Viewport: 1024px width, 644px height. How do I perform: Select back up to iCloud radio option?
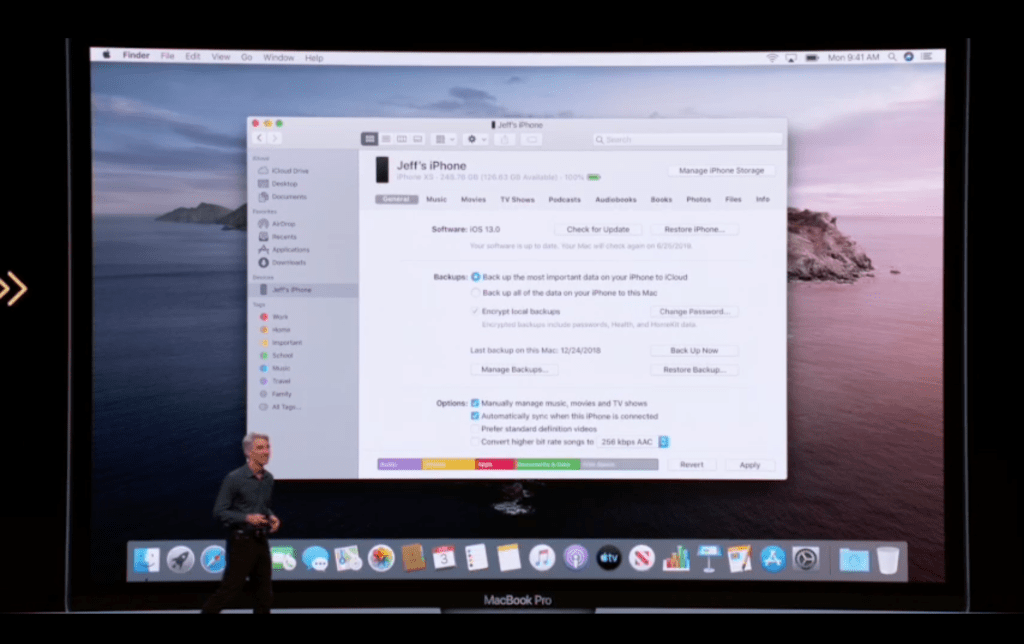[475, 277]
